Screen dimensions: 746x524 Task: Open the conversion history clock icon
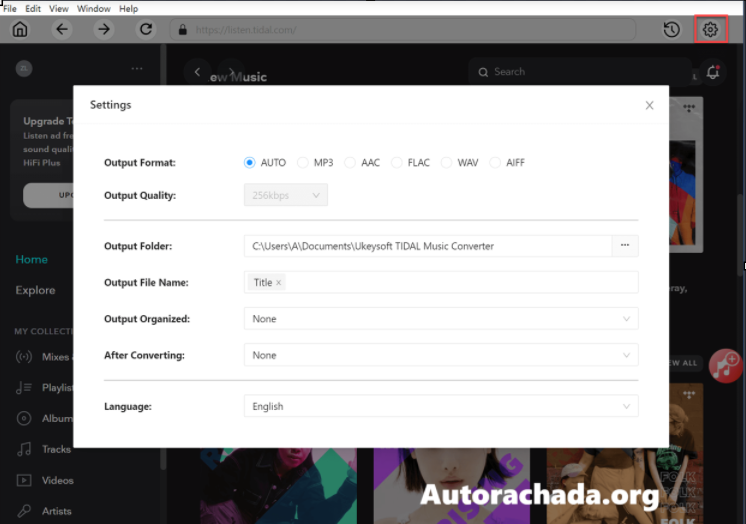672,30
